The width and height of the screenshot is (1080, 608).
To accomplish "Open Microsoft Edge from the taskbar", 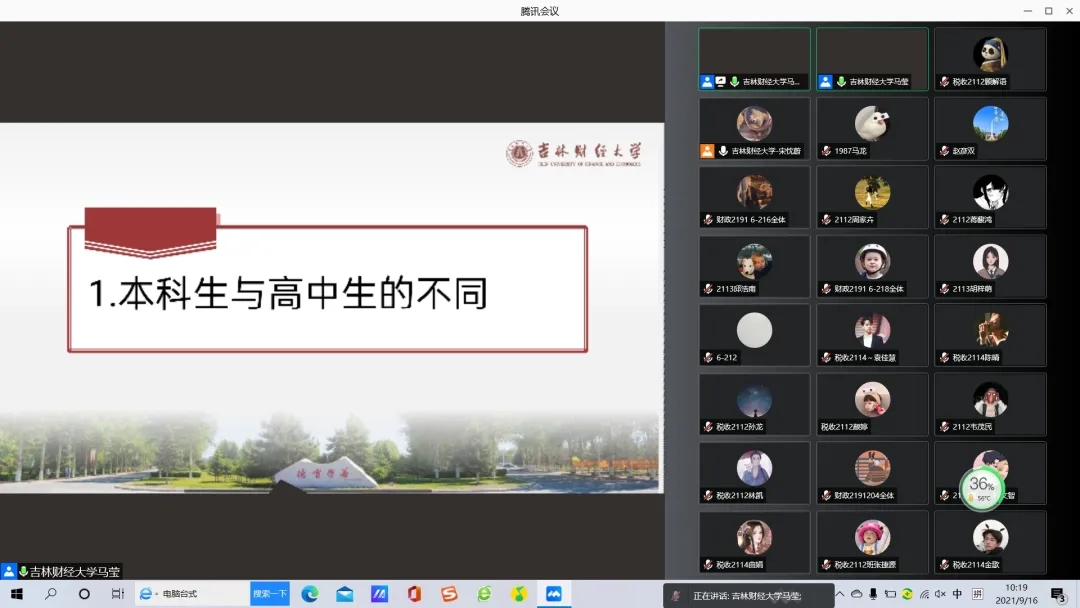I will tap(310, 594).
